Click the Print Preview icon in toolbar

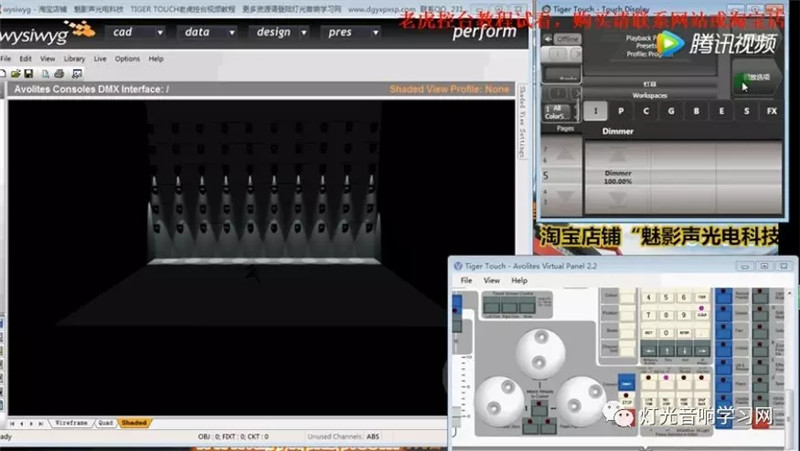point(45,74)
